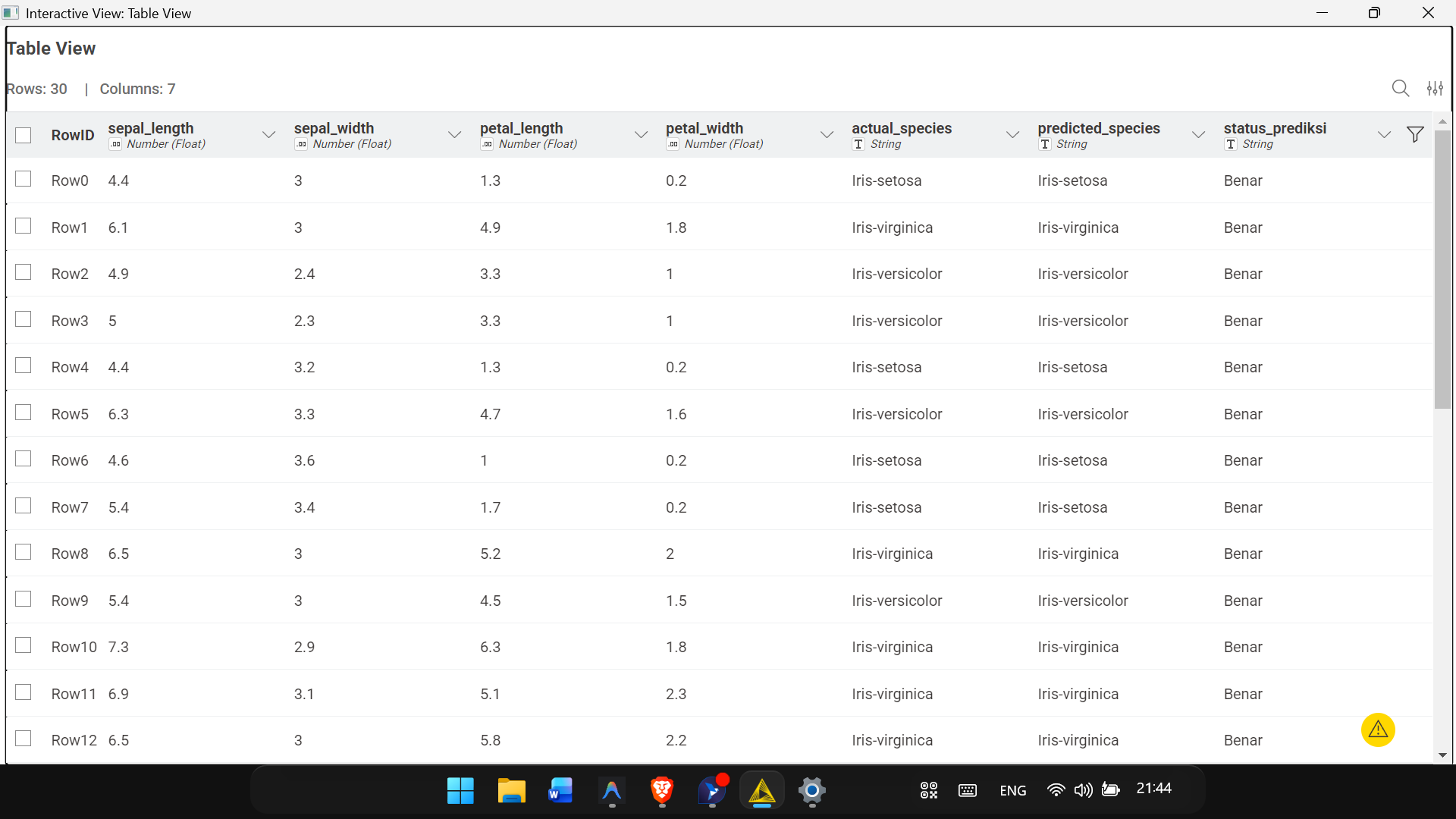Click Row5 predicted_species Iris-versicolor cell

coord(1082,414)
